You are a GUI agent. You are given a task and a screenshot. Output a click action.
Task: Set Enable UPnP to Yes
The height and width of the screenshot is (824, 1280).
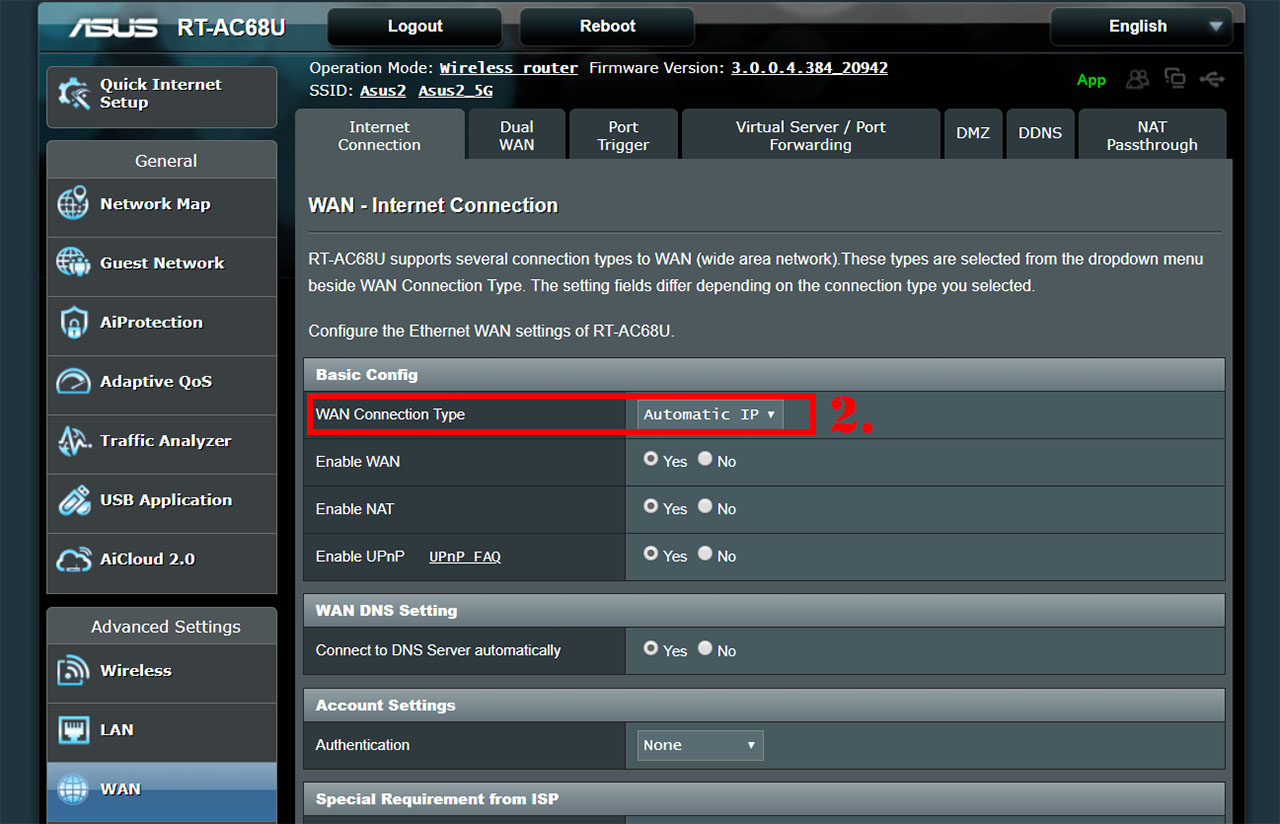(651, 553)
